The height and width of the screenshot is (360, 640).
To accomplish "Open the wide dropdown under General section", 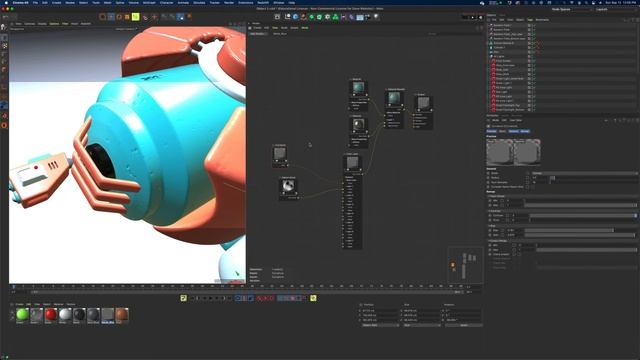I will tap(584, 173).
